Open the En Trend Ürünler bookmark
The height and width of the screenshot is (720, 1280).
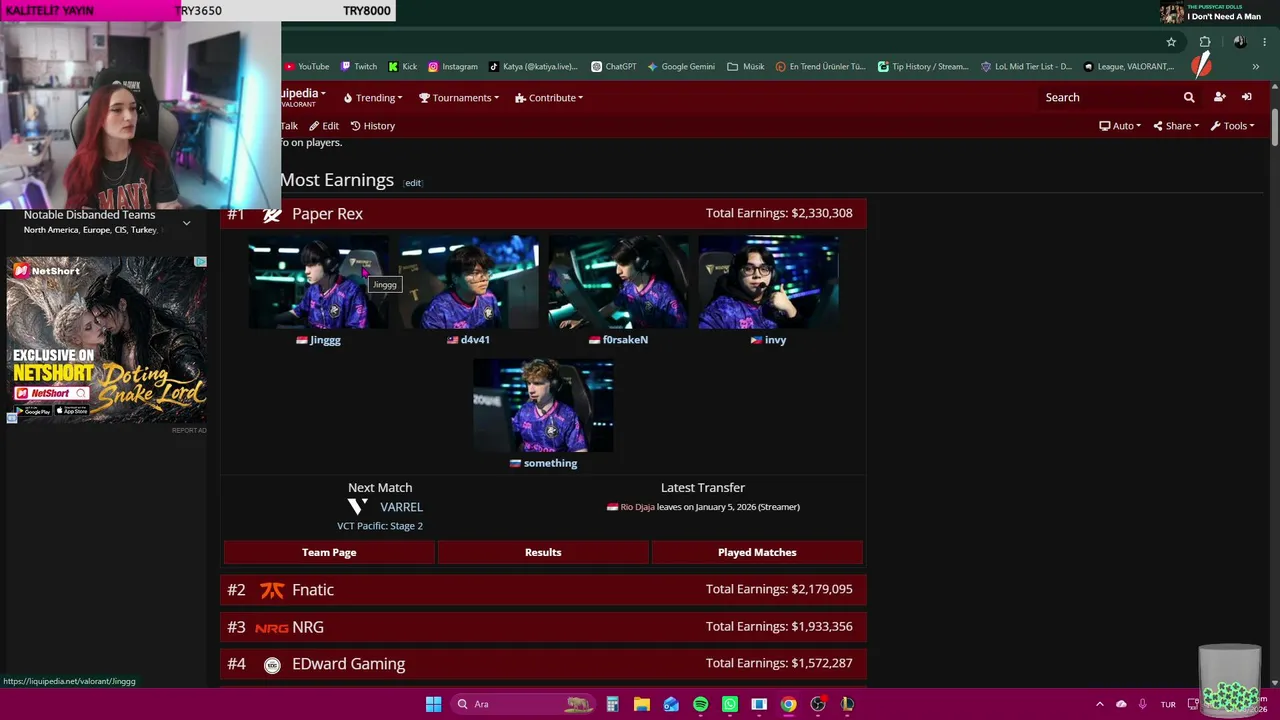[821, 67]
